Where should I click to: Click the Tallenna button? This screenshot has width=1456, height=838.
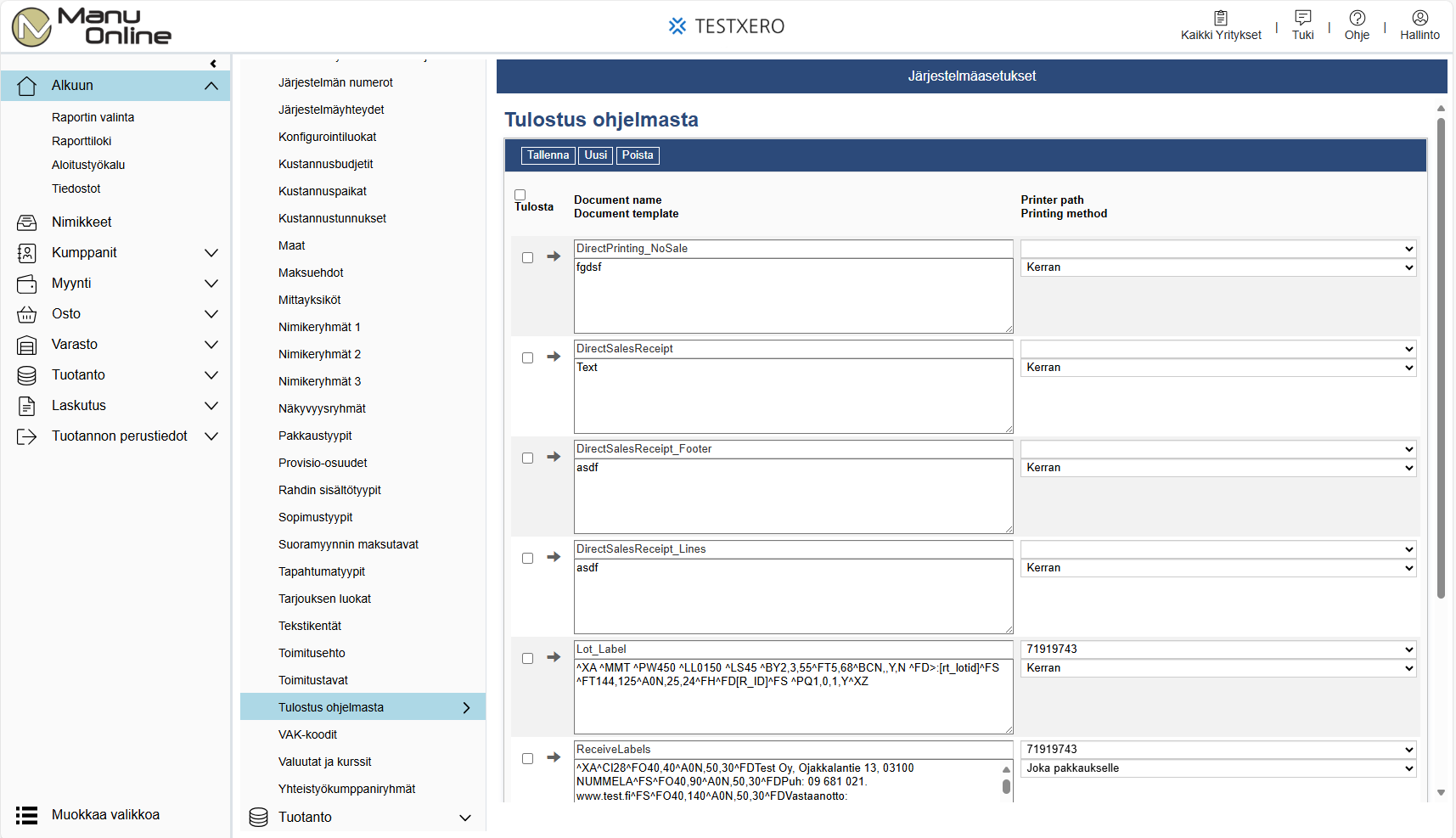tap(548, 155)
